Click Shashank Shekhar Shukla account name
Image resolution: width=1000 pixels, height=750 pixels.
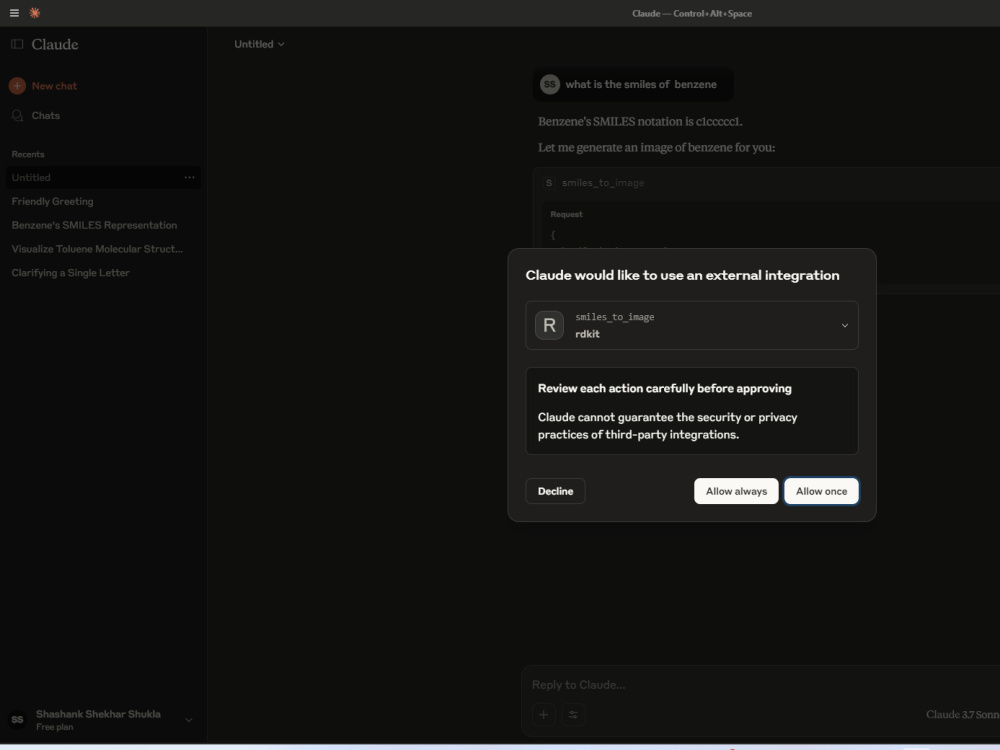(x=98, y=714)
